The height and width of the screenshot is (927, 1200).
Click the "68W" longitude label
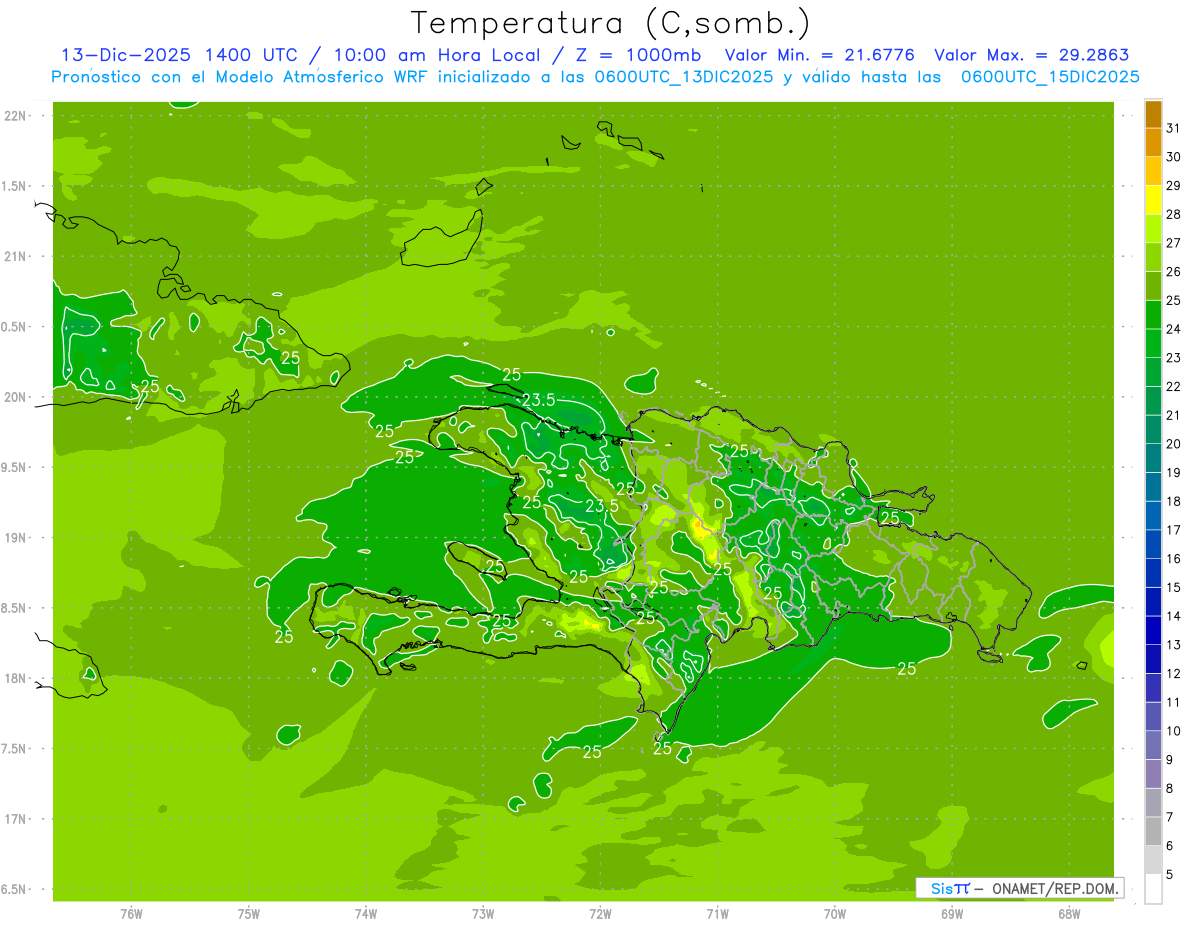(1069, 913)
